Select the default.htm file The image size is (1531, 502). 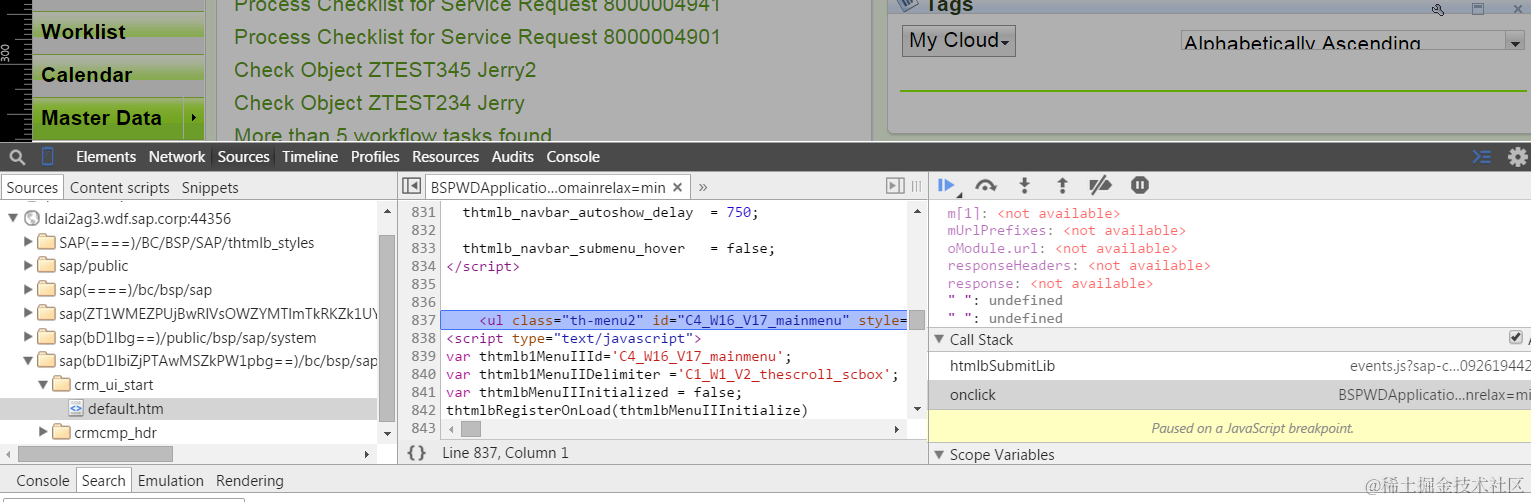(x=125, y=409)
